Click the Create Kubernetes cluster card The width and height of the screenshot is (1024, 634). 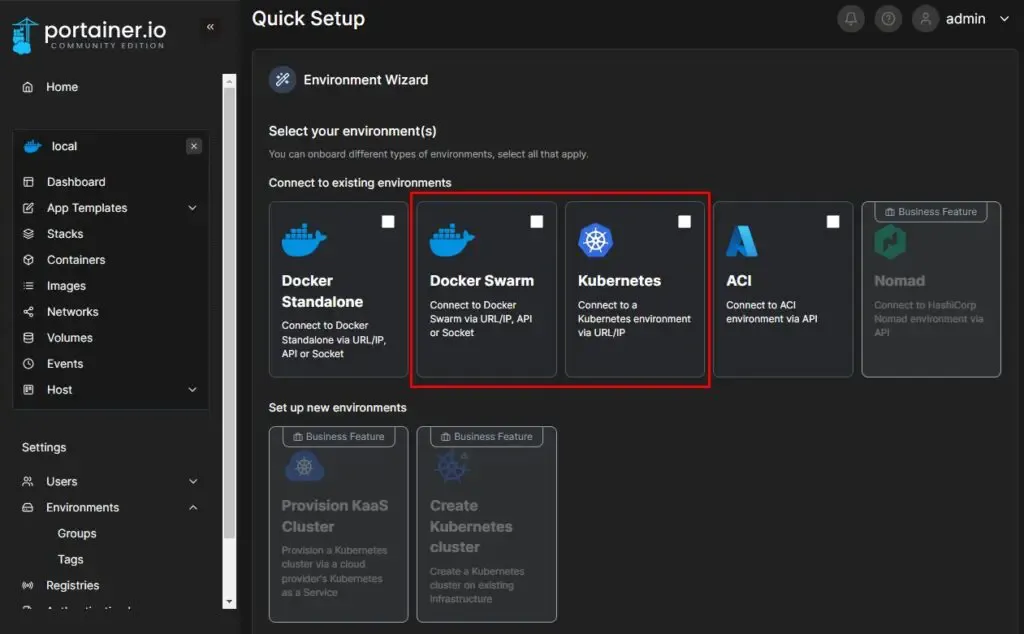point(487,524)
